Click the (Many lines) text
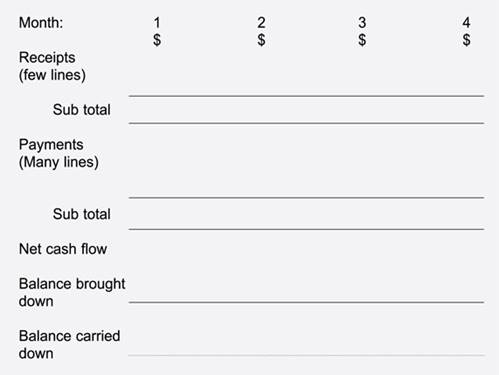499x375 pixels. (59, 162)
